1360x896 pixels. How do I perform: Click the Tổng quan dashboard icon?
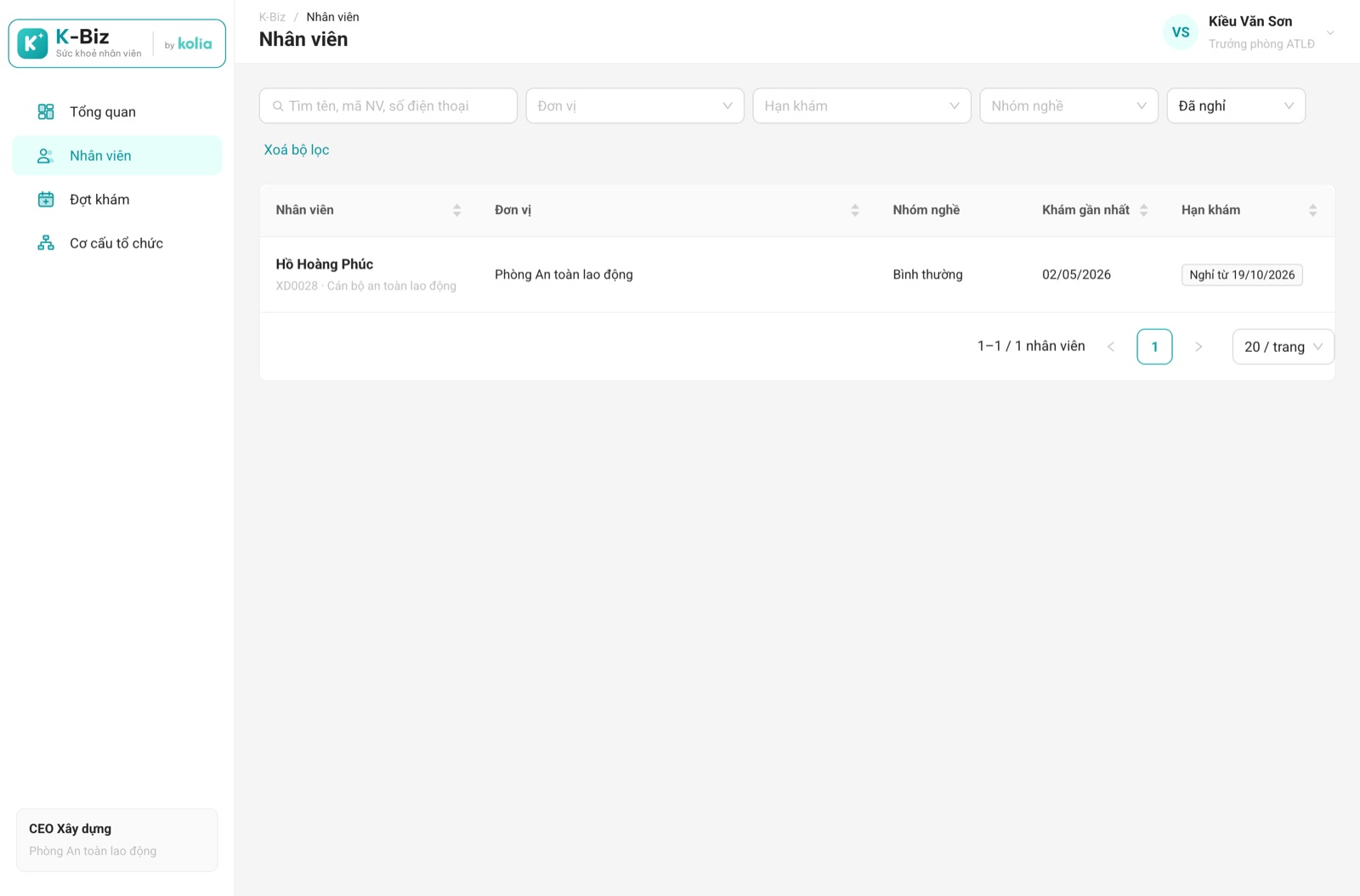[46, 111]
